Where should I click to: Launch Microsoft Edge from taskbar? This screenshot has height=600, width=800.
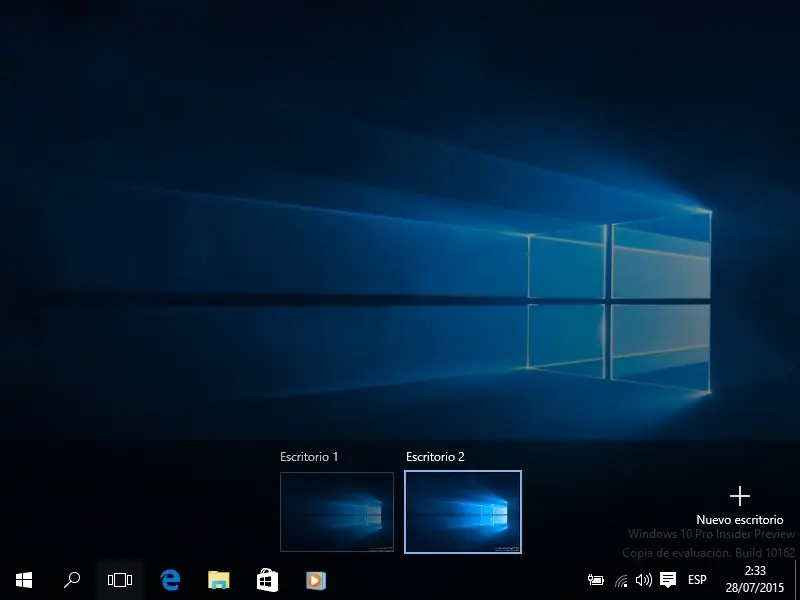coord(170,580)
